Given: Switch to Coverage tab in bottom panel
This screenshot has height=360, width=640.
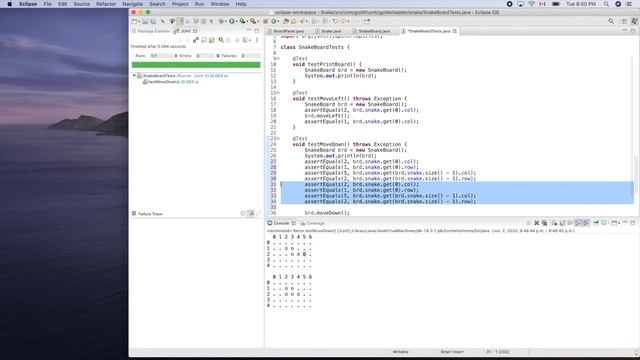Looking at the screenshot, I should (313, 223).
